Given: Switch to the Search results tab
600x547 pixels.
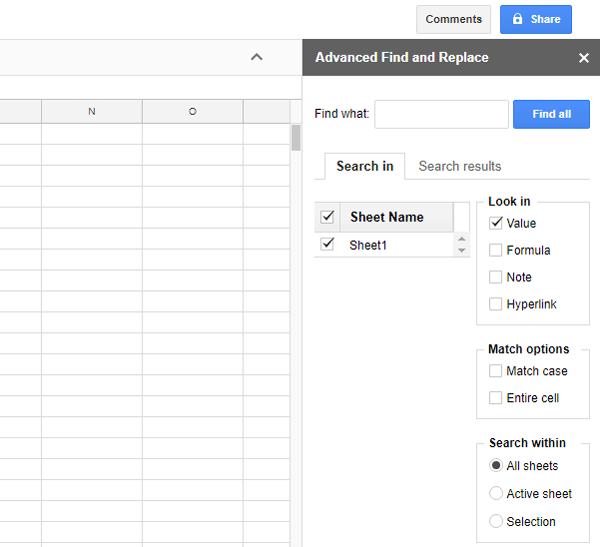Looking at the screenshot, I should pos(460,166).
